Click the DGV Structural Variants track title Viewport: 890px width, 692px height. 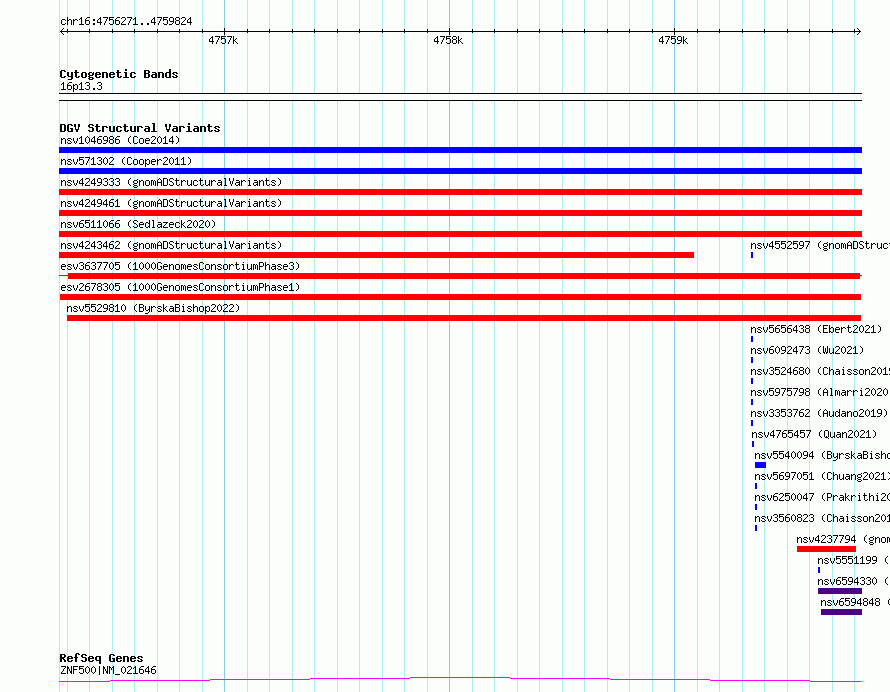click(x=140, y=128)
